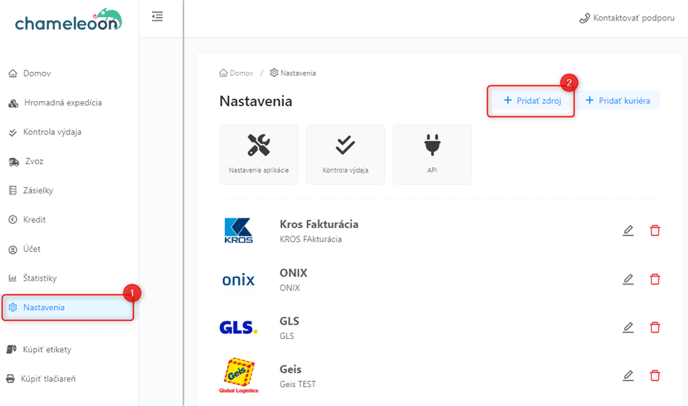688x406 pixels.
Task: Delete Kros Fakturácia with trash icon
Action: click(655, 230)
